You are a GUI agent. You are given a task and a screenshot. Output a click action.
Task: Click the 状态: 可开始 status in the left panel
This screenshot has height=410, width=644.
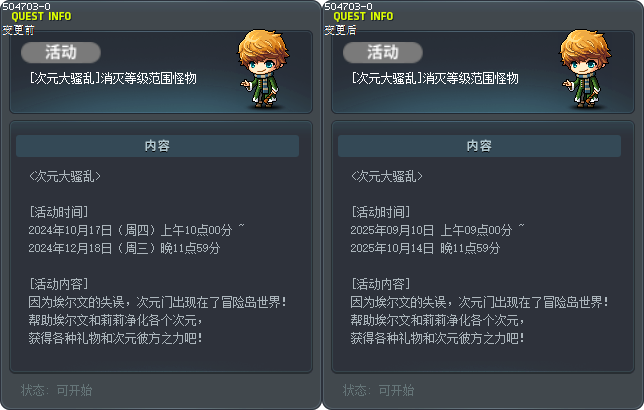57,390
